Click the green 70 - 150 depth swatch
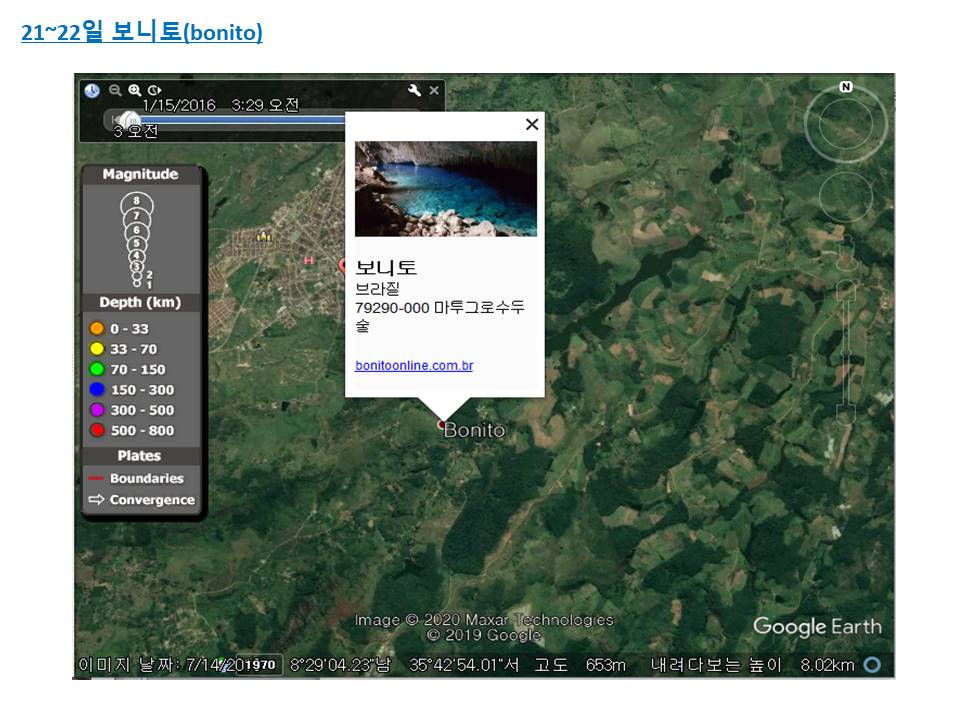Image resolution: width=960 pixels, height=720 pixels. coord(97,369)
